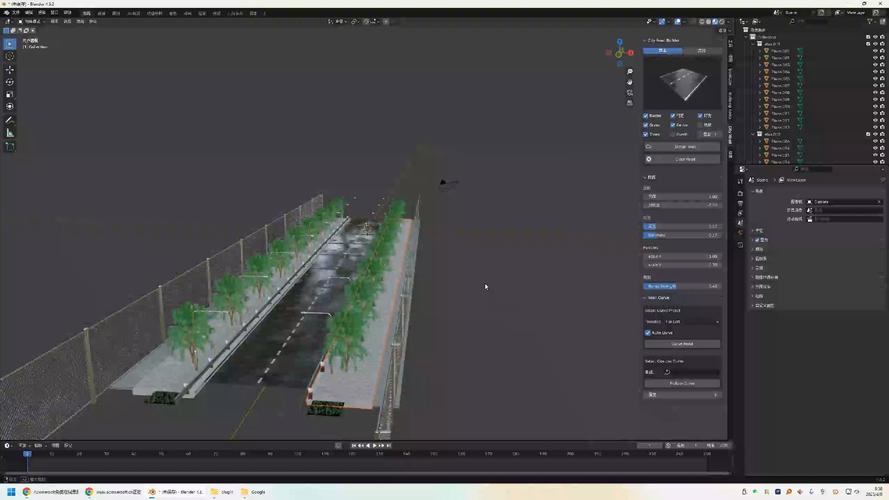Viewport: 889px width, 500px height.
Task: Select the Annotate tool
Action: [10, 120]
